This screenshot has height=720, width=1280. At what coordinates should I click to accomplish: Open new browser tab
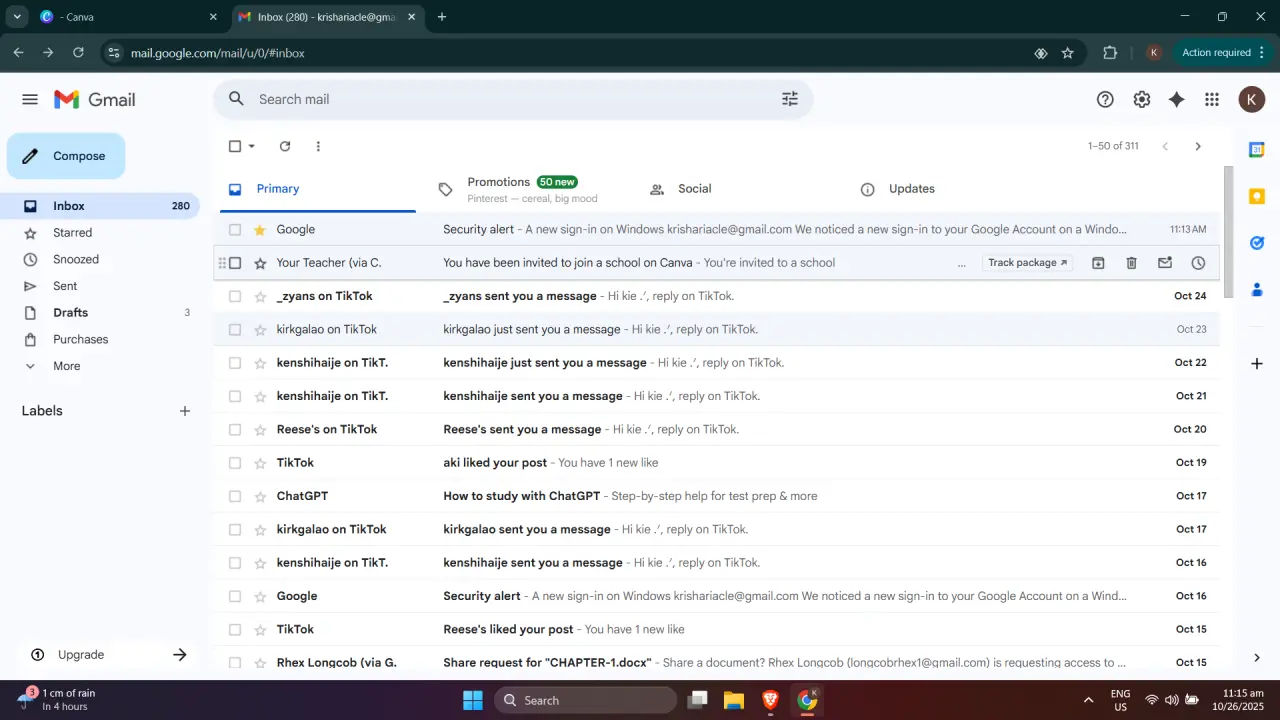tap(442, 17)
